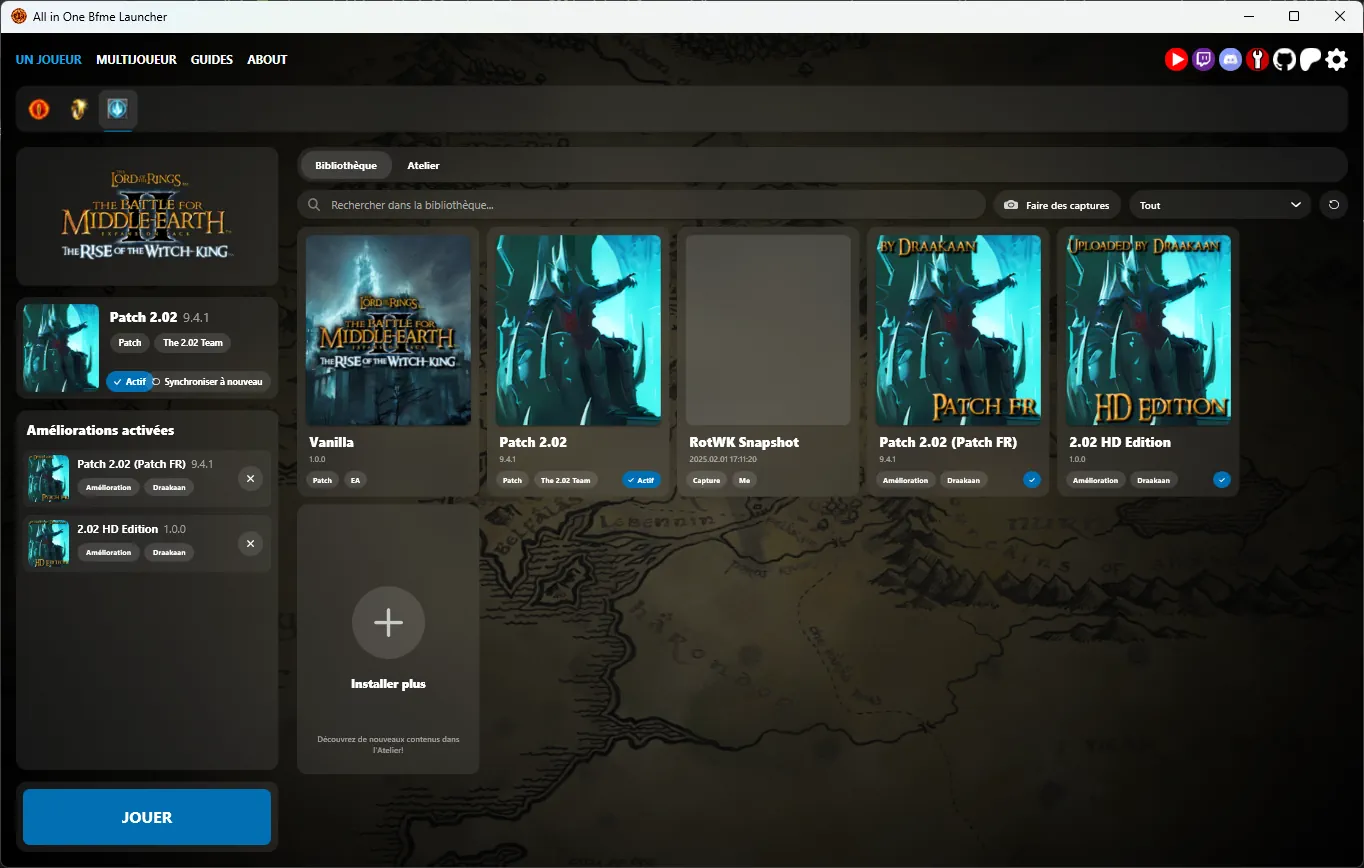Toggle checkmark on Patch 2.02 (Patch FR) card
Image resolution: width=1364 pixels, height=868 pixels.
coord(1031,480)
